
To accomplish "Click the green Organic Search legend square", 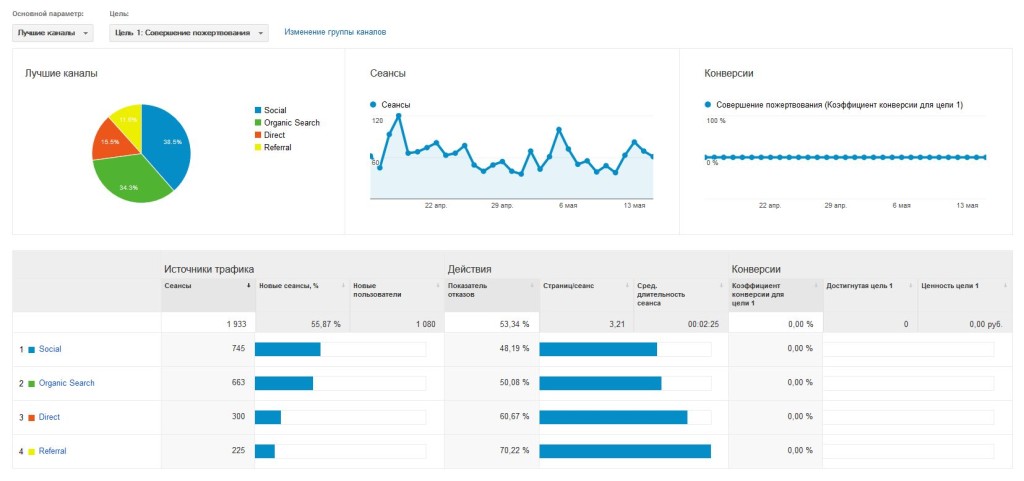I will coord(257,123).
